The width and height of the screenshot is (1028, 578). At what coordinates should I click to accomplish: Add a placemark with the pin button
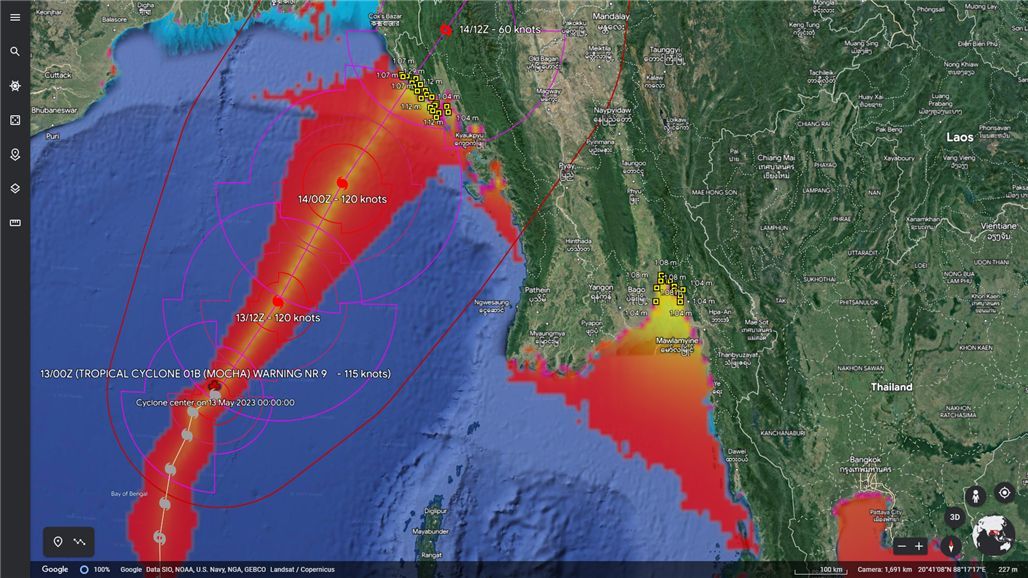click(x=58, y=542)
